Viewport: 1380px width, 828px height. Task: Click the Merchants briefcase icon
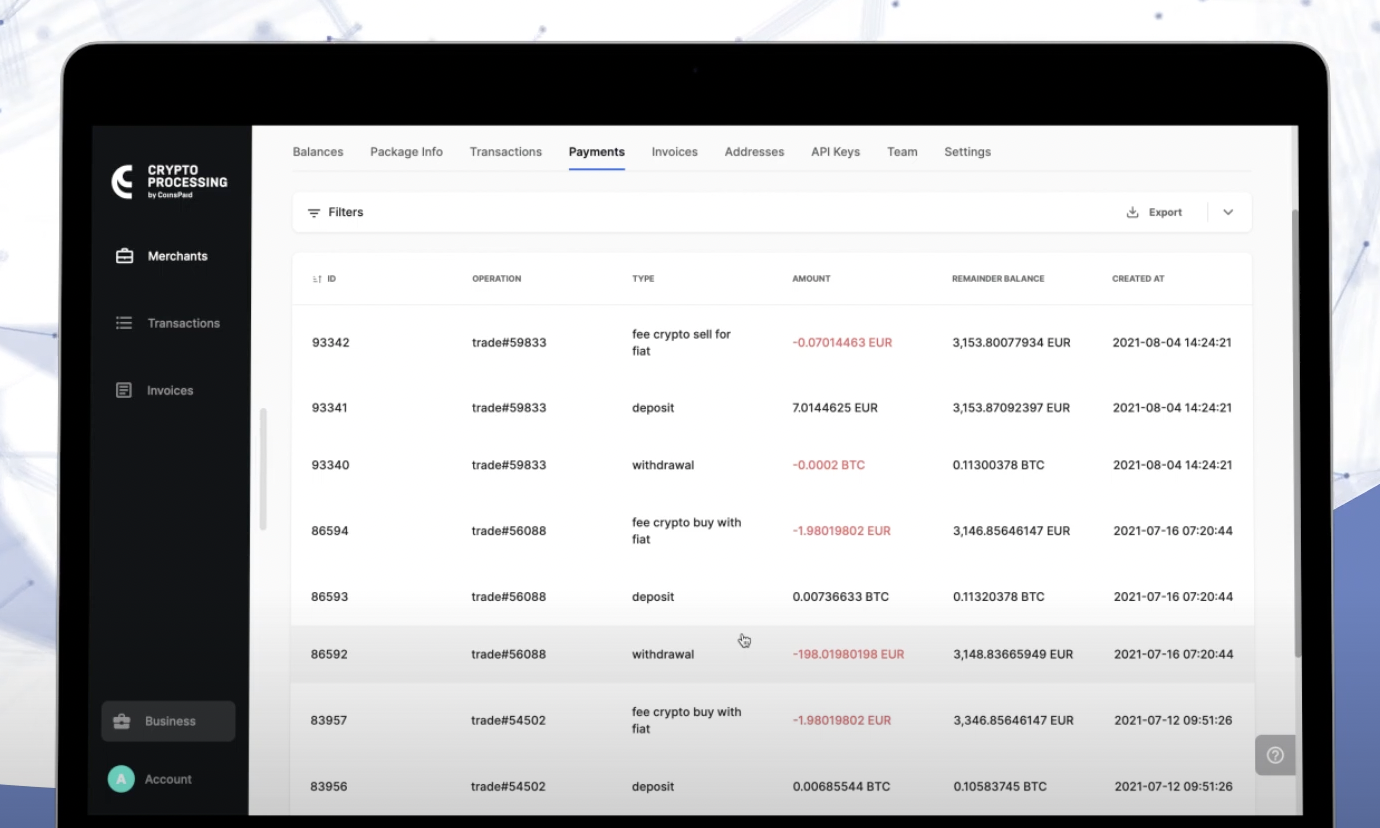[x=124, y=256]
